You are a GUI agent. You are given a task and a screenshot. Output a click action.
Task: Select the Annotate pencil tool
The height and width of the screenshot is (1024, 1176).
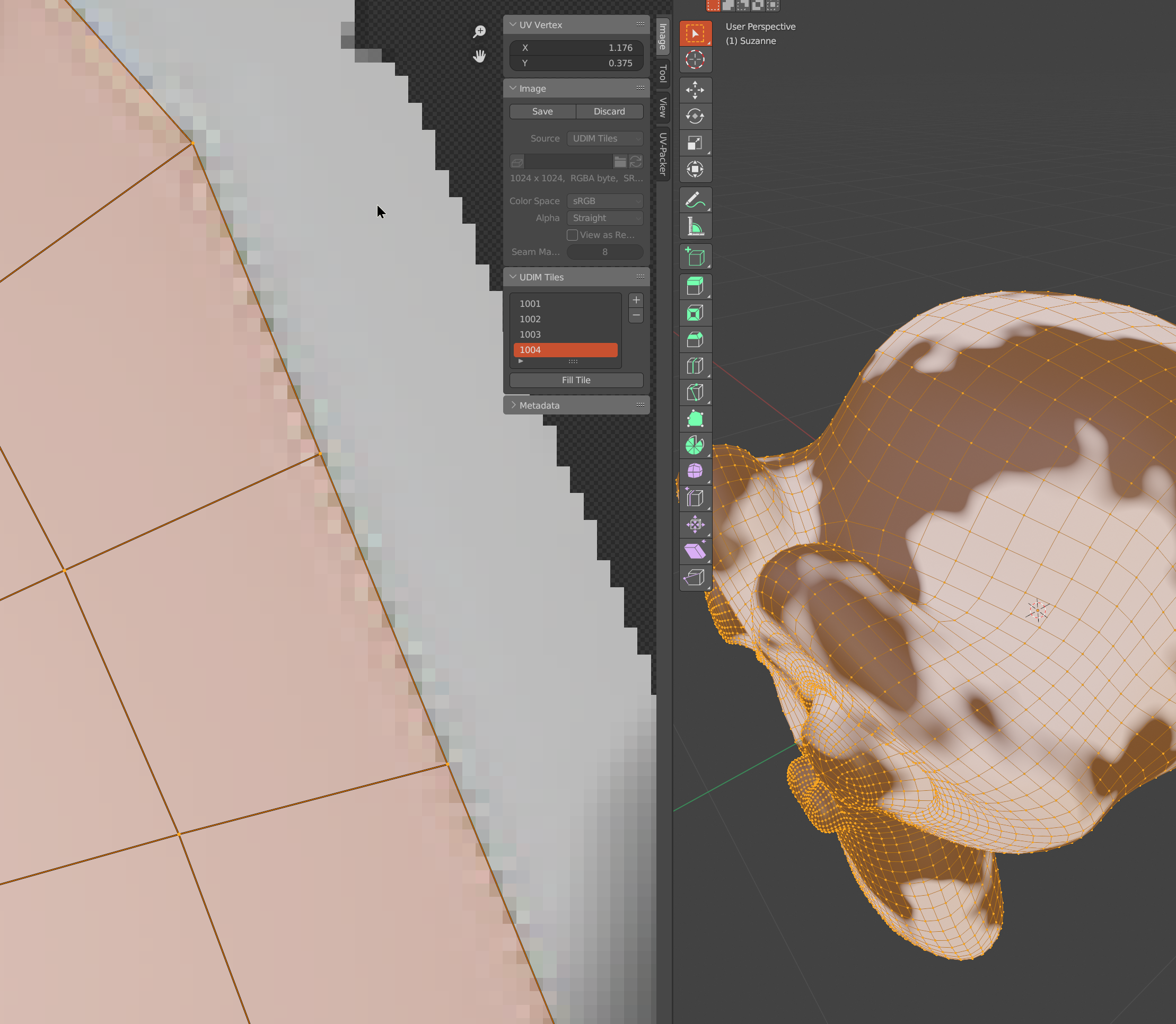point(695,200)
